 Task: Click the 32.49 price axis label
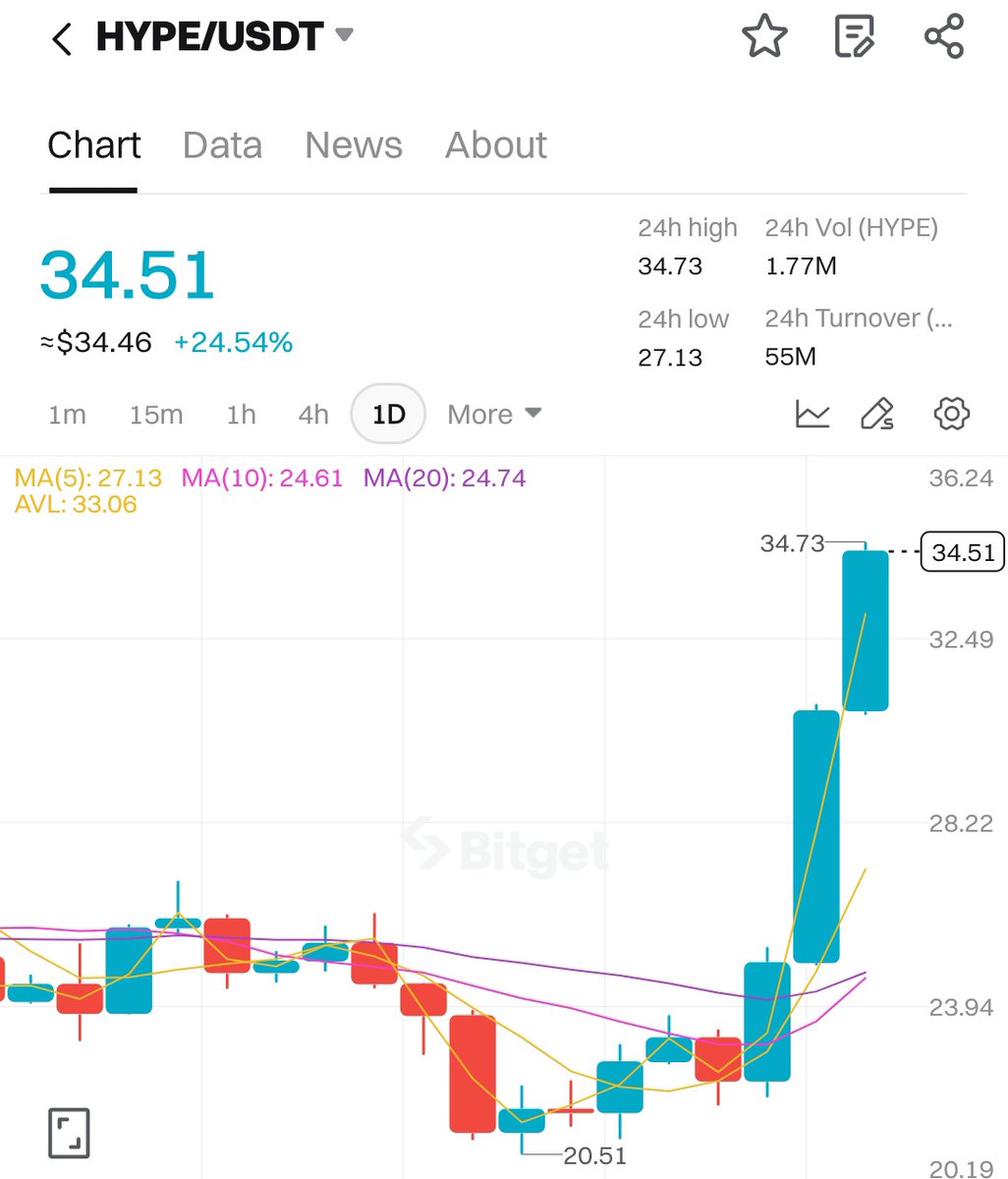[961, 640]
